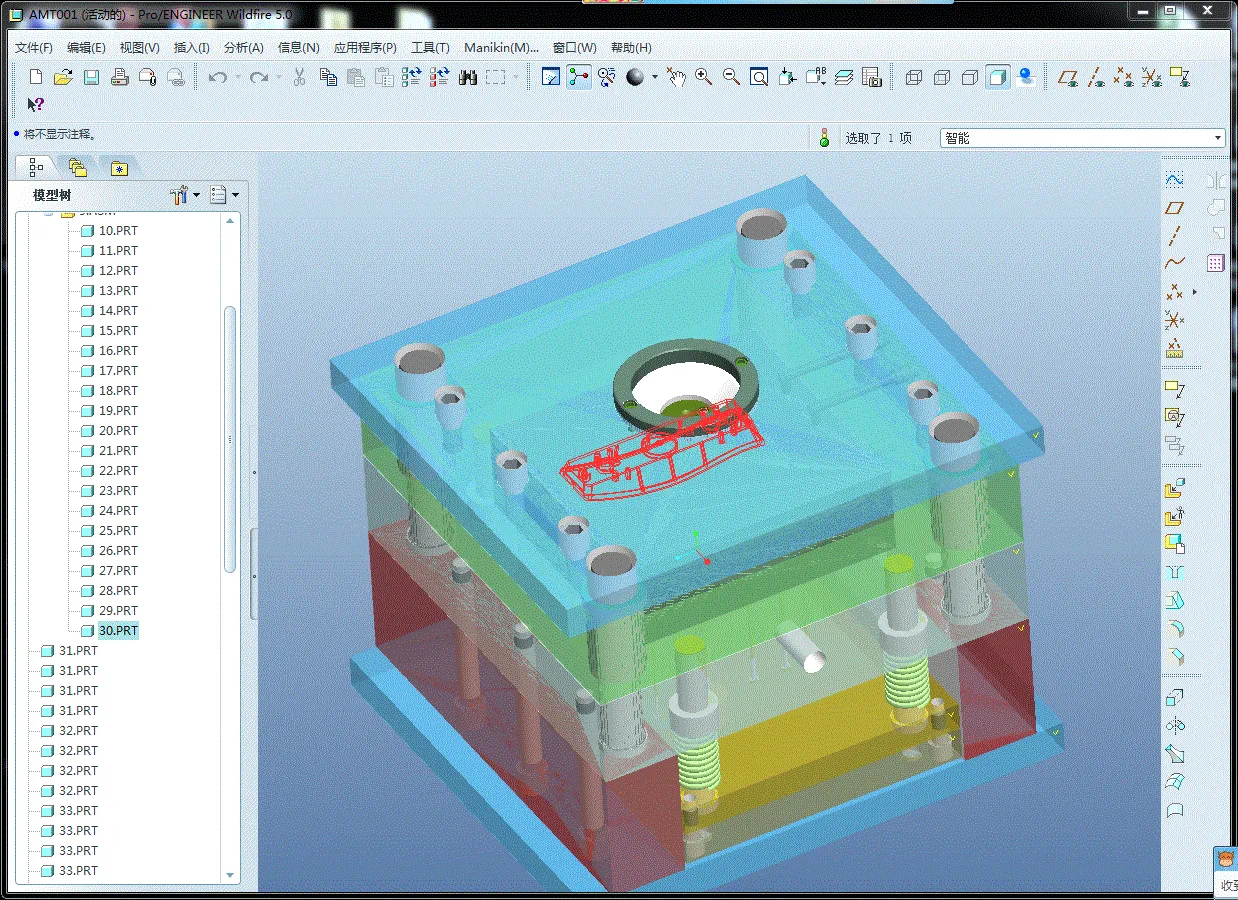Click the Zoom Out magnifier

point(731,77)
